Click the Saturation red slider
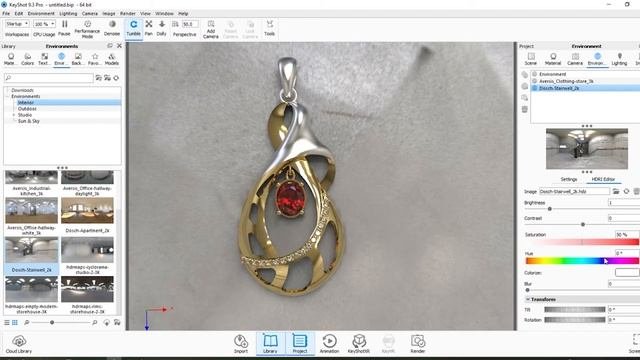 tap(582, 242)
